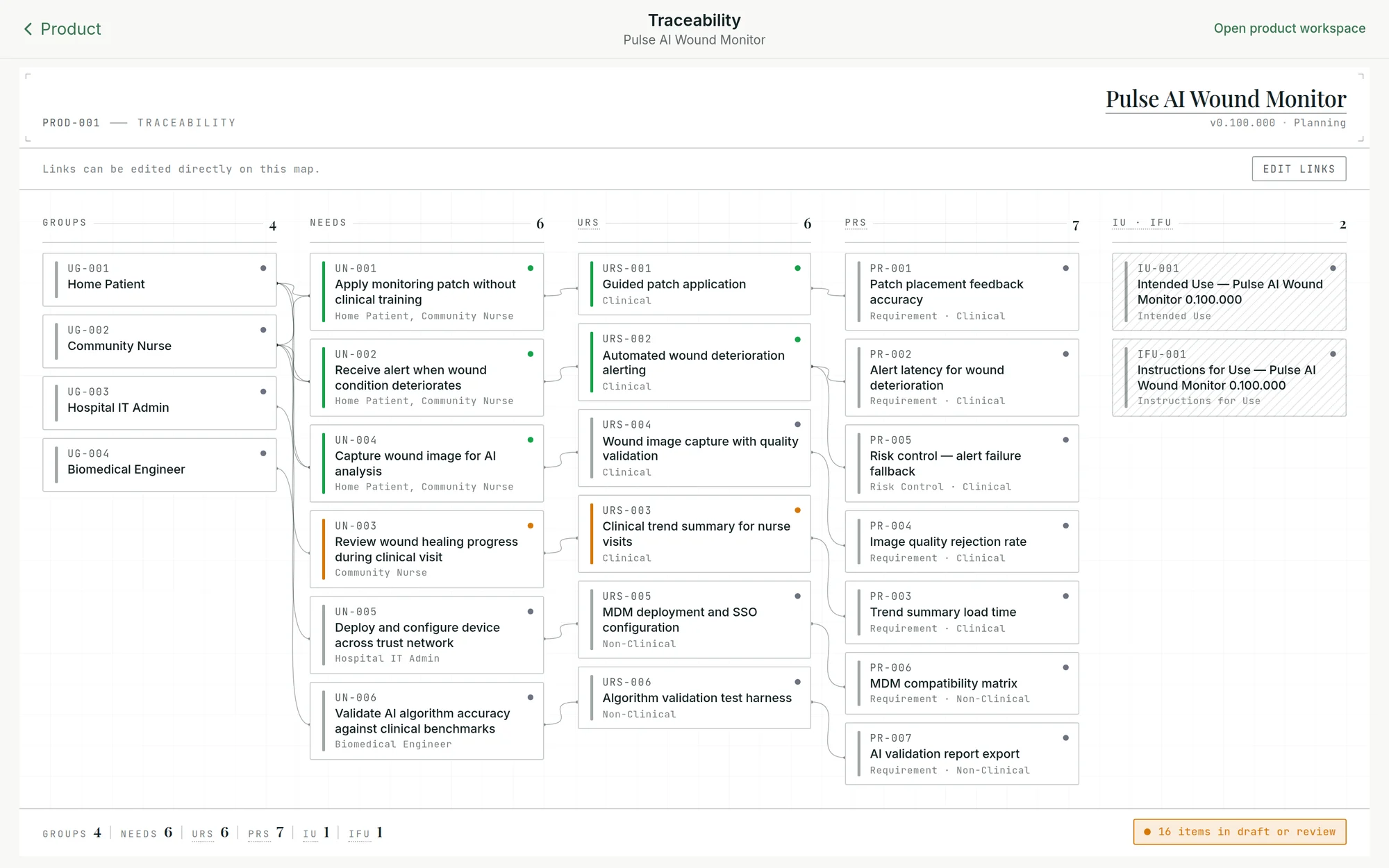Select the 'Deploy and configure device across trust network' need
Viewport: 1389px width, 868px height.
point(426,635)
